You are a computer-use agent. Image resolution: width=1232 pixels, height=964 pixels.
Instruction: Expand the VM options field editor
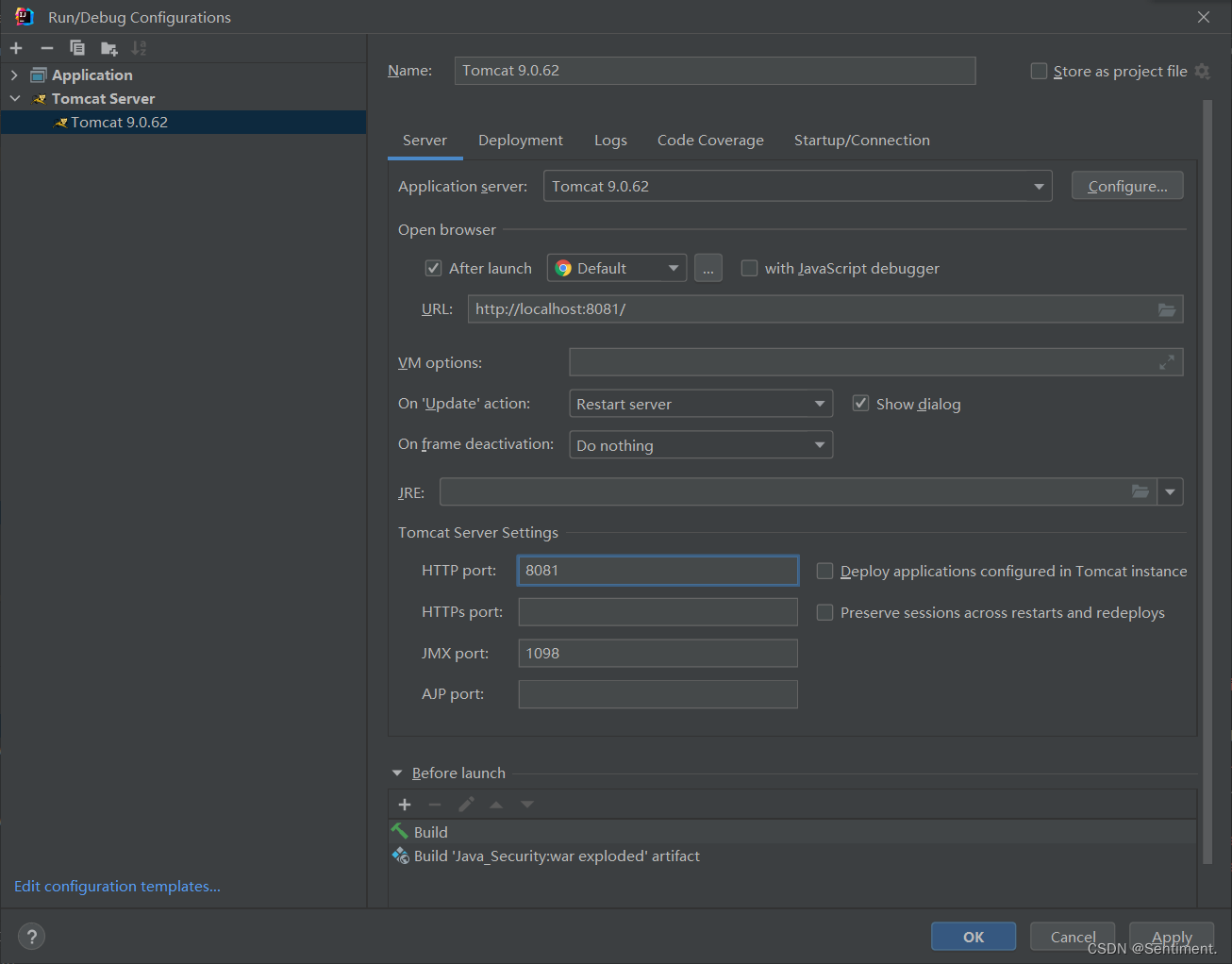1167,362
